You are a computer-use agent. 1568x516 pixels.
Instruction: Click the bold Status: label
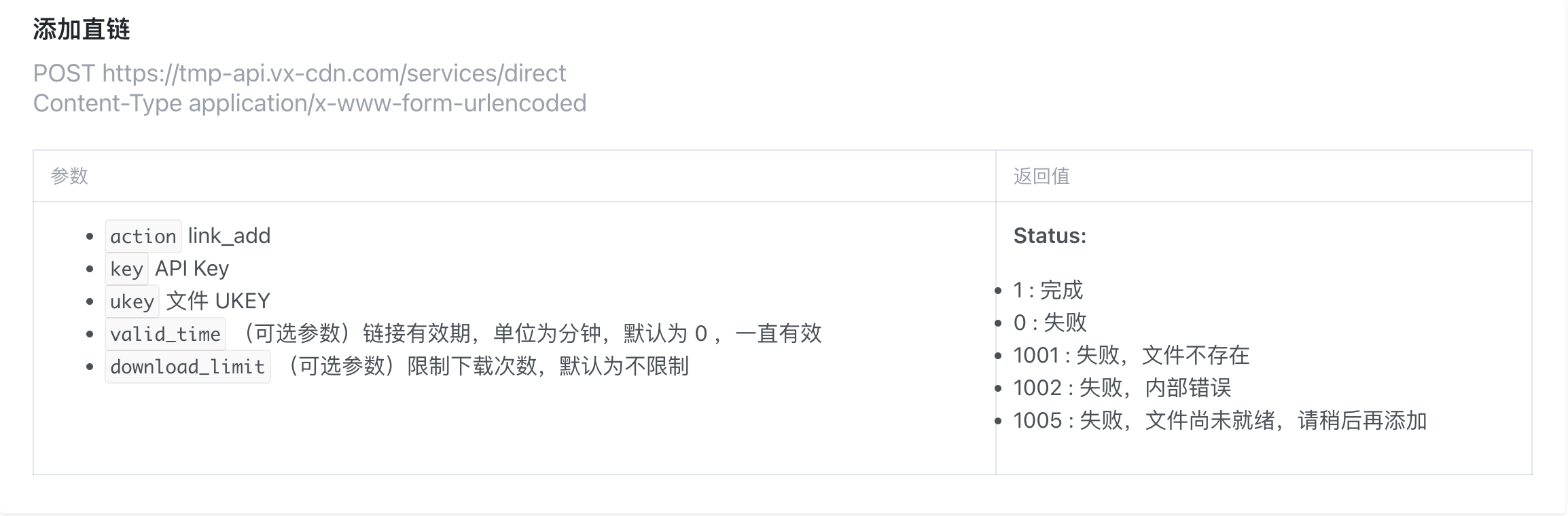(1050, 236)
